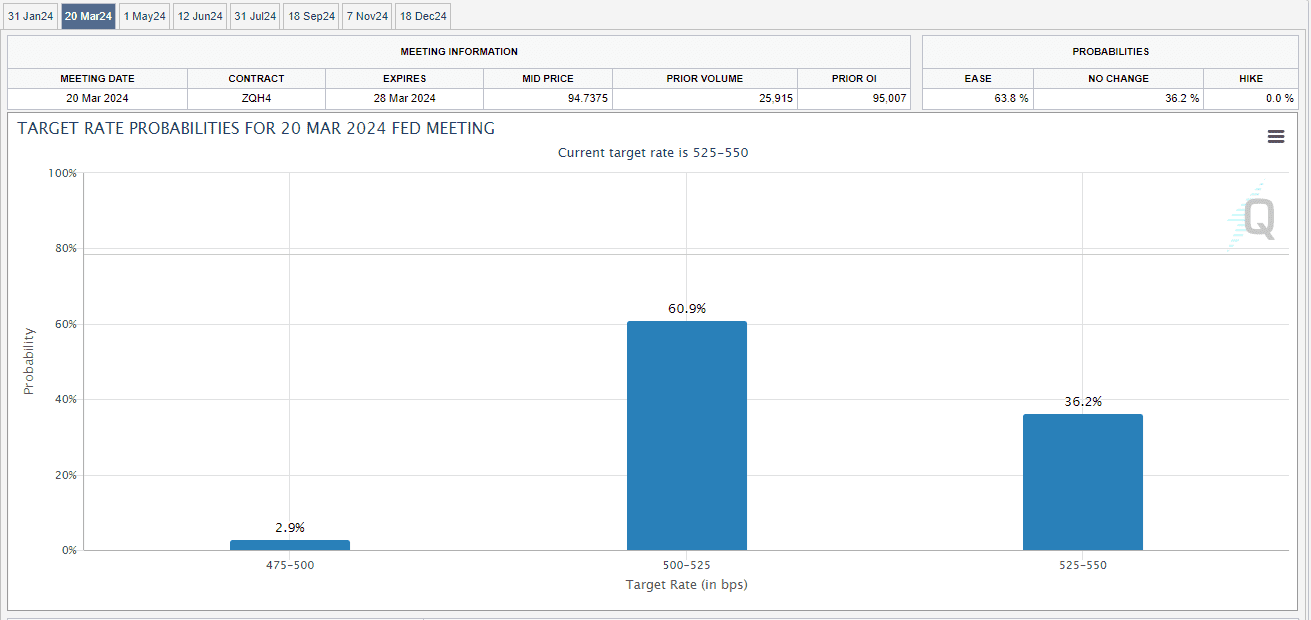This screenshot has width=1311, height=620.
Task: Select the 18 Dec24 meeting tab
Action: tap(423, 16)
